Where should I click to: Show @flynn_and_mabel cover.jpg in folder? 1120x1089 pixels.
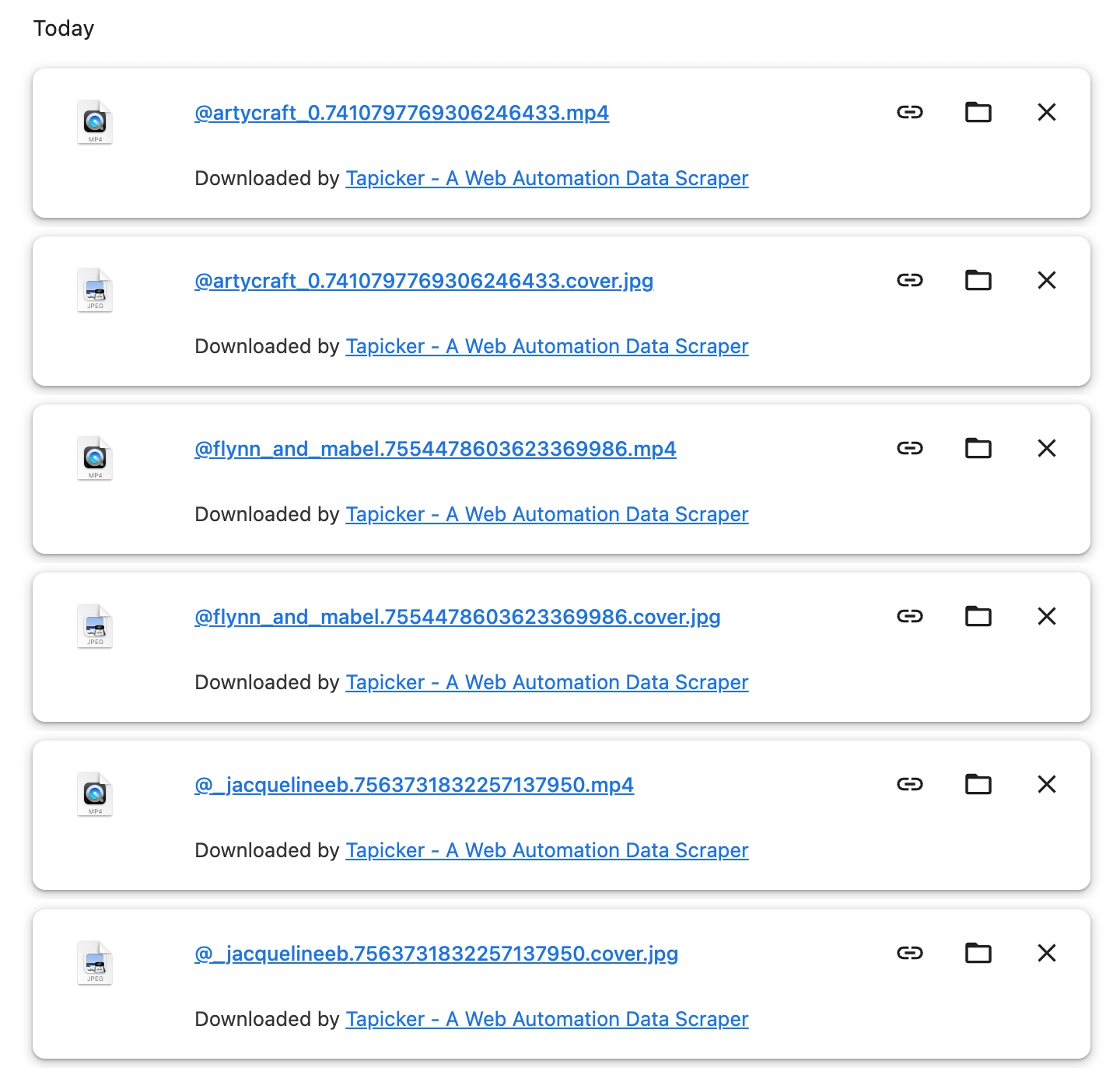[x=978, y=616]
